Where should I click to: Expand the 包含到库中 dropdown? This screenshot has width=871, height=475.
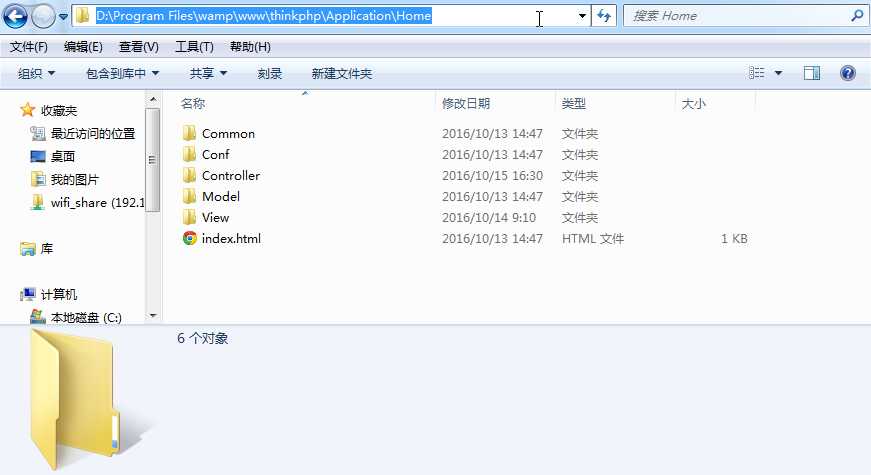[123, 73]
